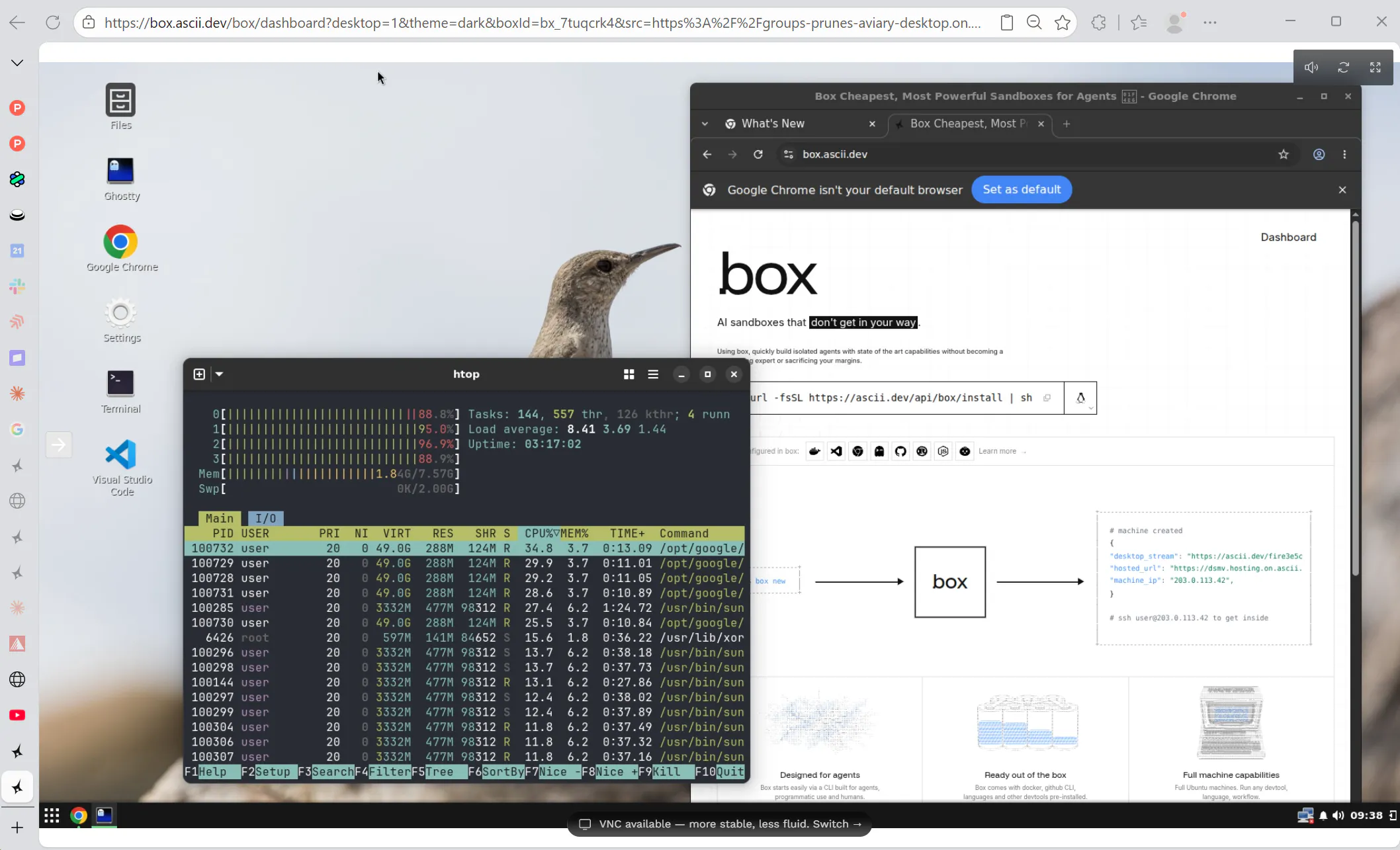Copy the curl install command

1047,398
